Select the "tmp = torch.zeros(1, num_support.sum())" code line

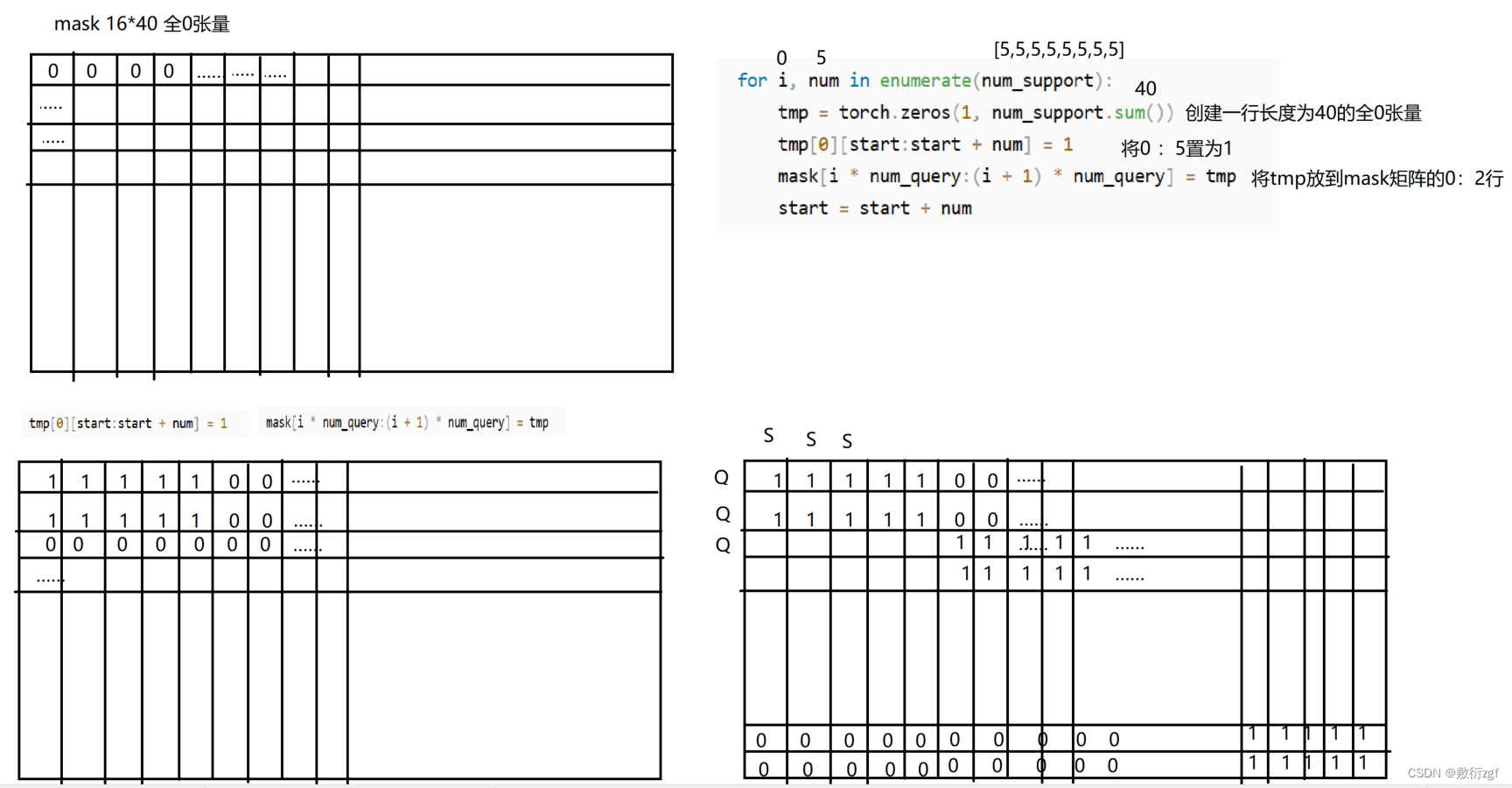click(976, 113)
